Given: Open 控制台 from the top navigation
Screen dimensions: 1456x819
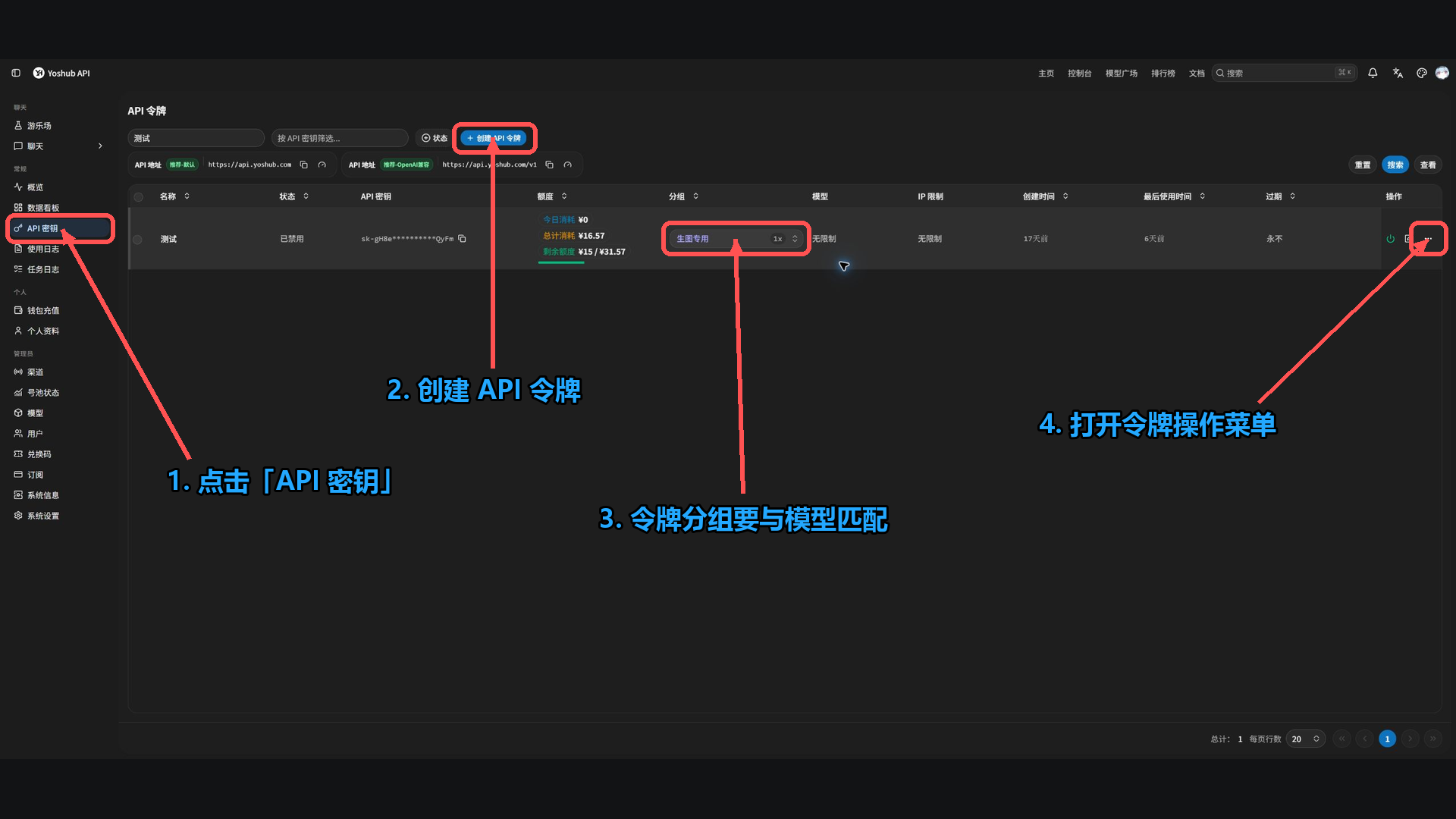Looking at the screenshot, I should coord(1079,74).
